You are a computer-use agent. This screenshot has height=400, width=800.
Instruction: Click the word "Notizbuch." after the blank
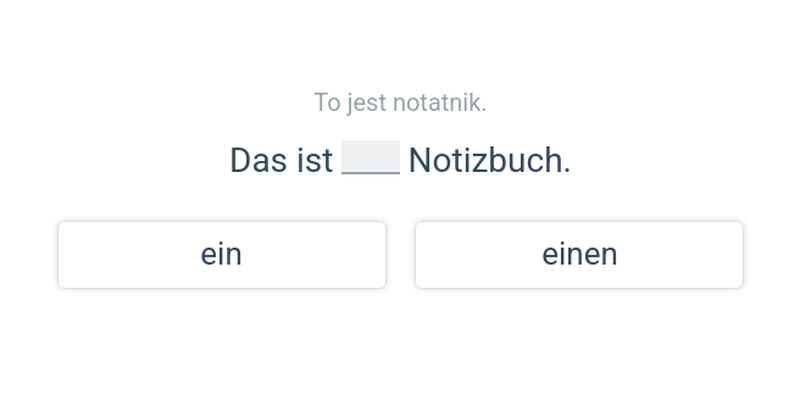tap(489, 160)
